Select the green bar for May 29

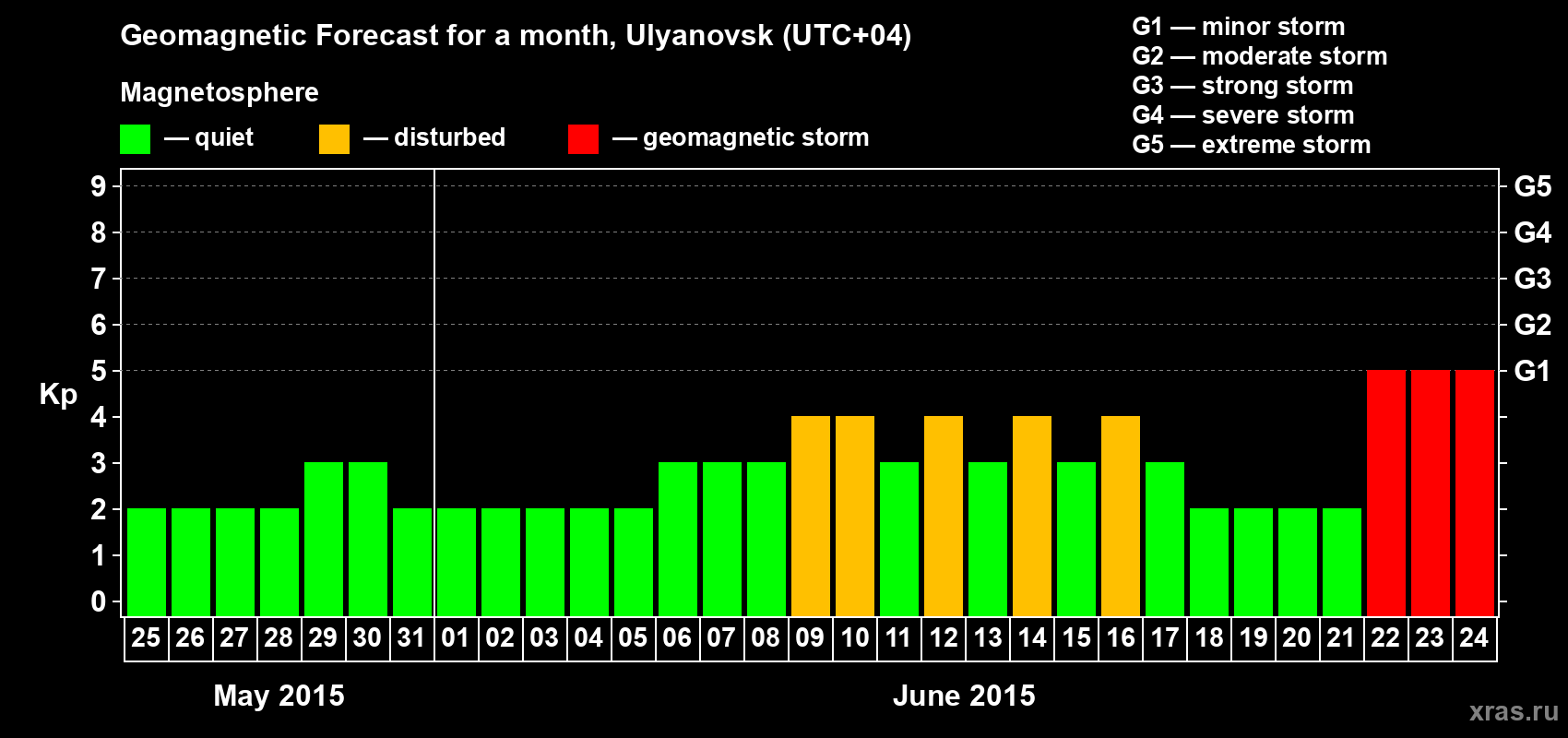[x=324, y=539]
